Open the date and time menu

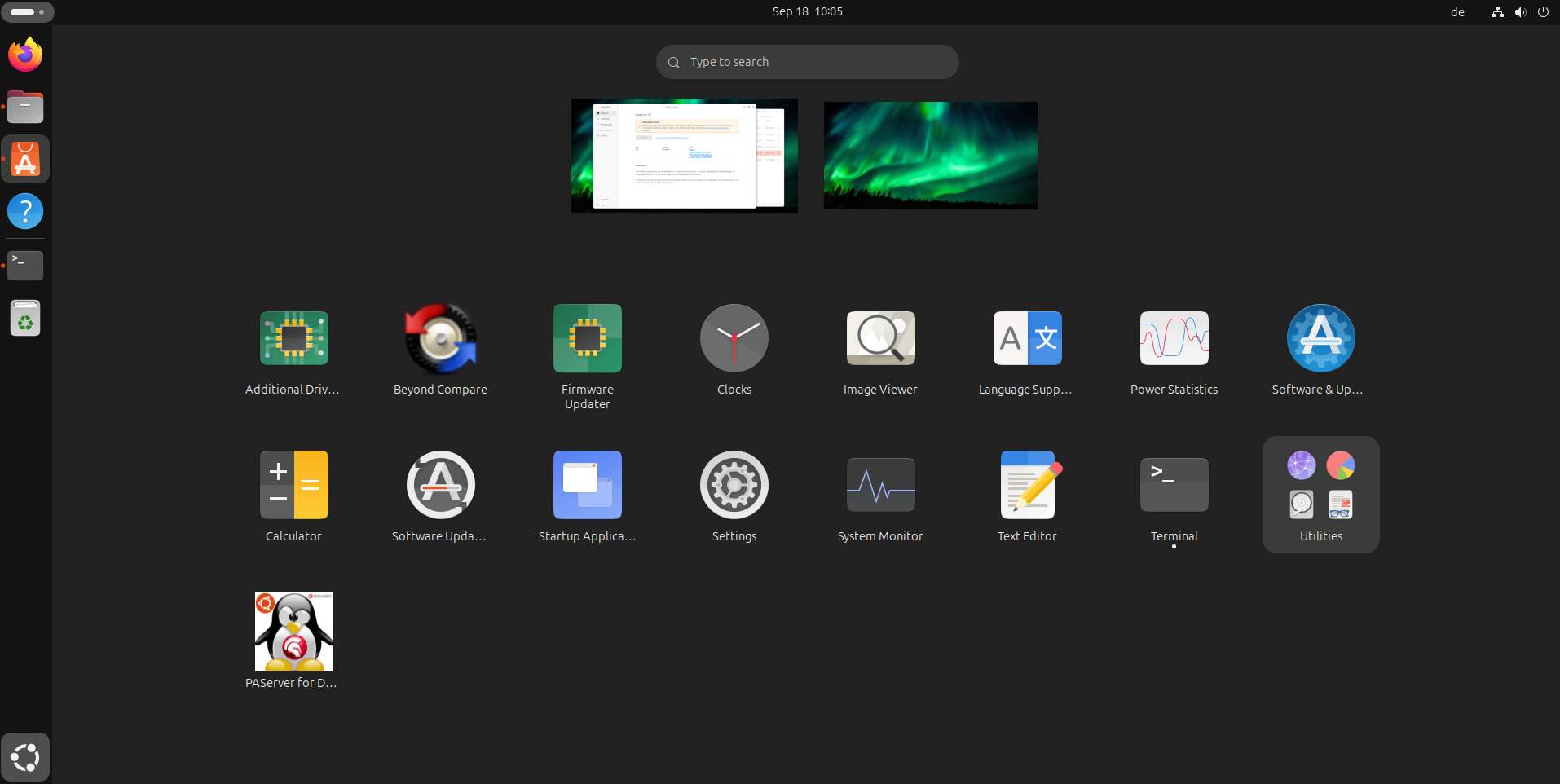coord(807,11)
